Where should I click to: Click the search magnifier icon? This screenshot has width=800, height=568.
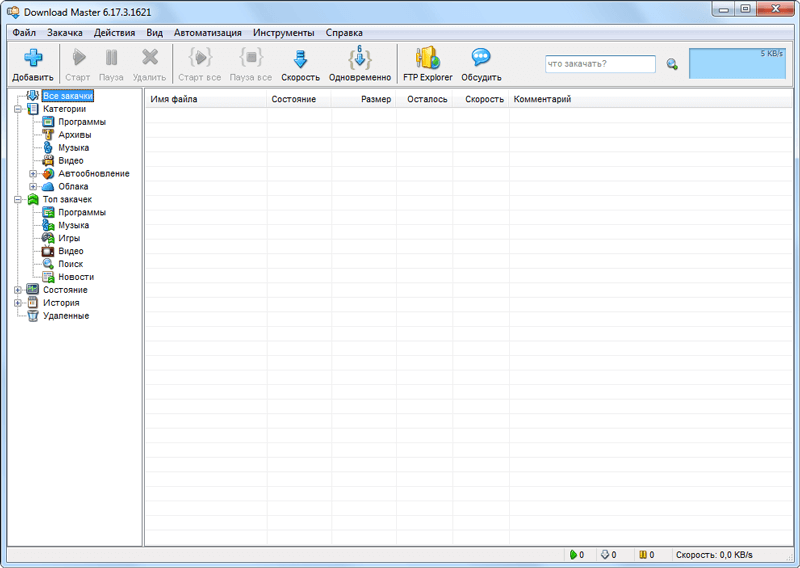pyautogui.click(x=672, y=64)
